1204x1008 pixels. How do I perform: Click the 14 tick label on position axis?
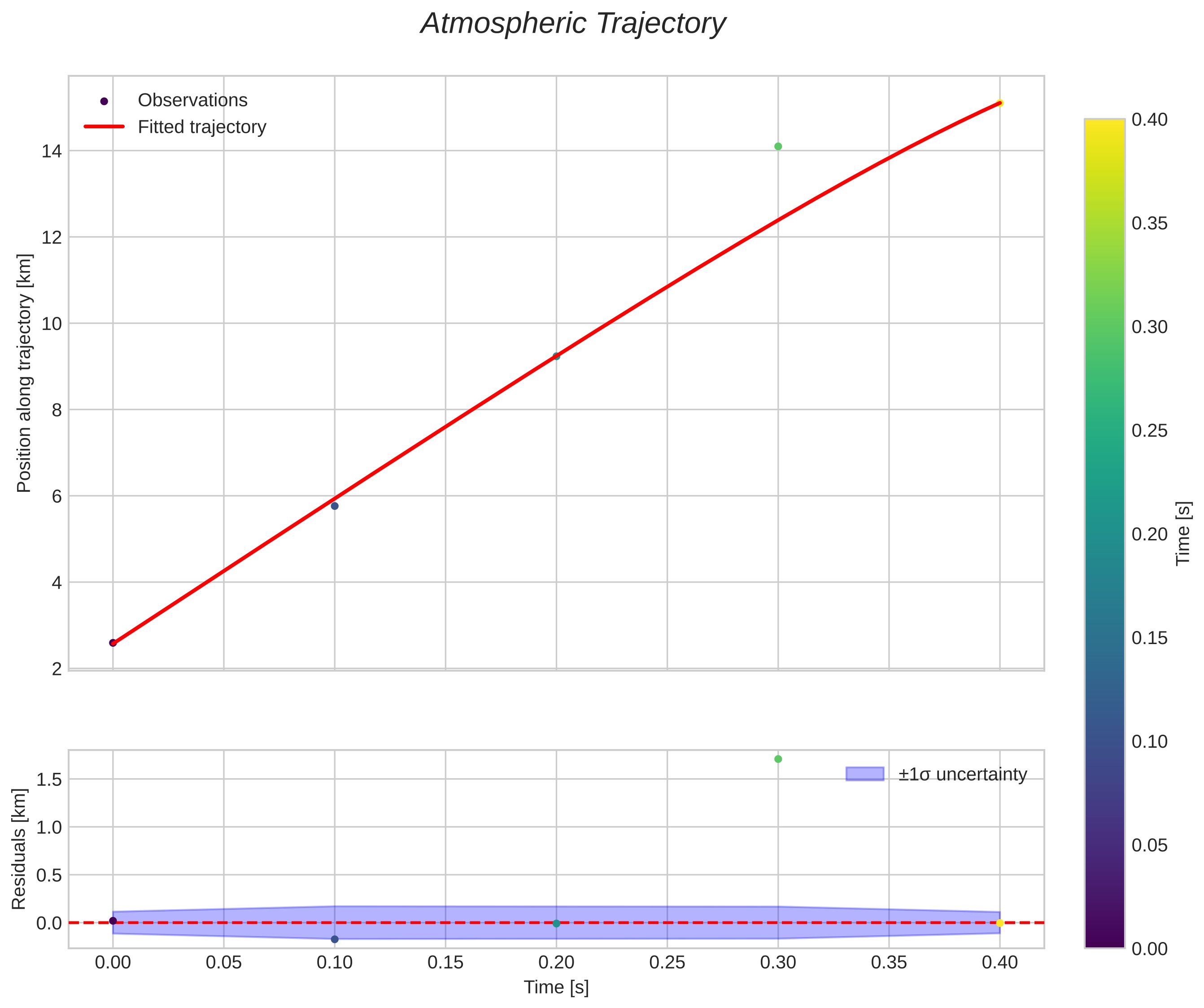click(x=52, y=151)
